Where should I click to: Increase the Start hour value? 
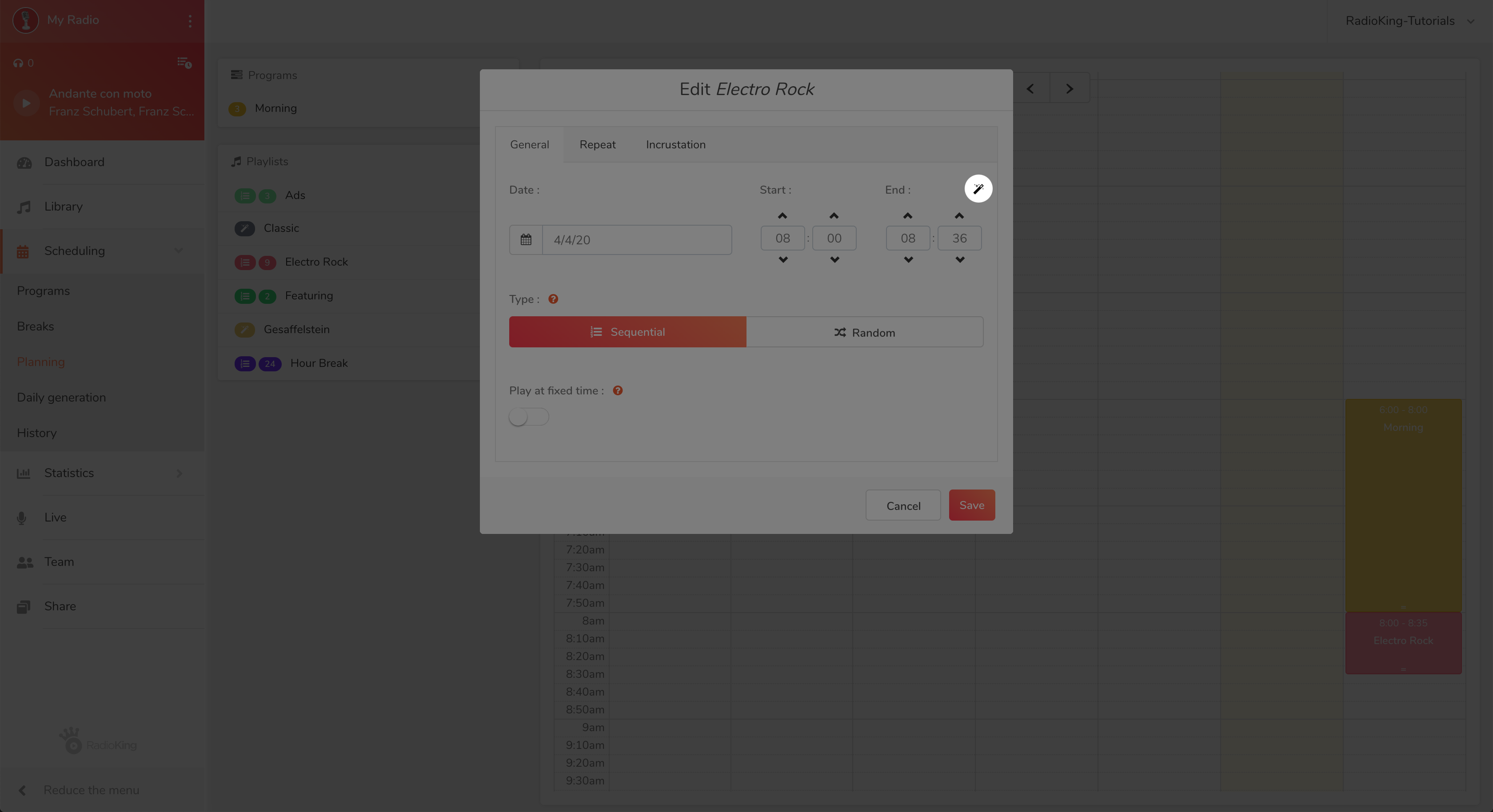782,215
